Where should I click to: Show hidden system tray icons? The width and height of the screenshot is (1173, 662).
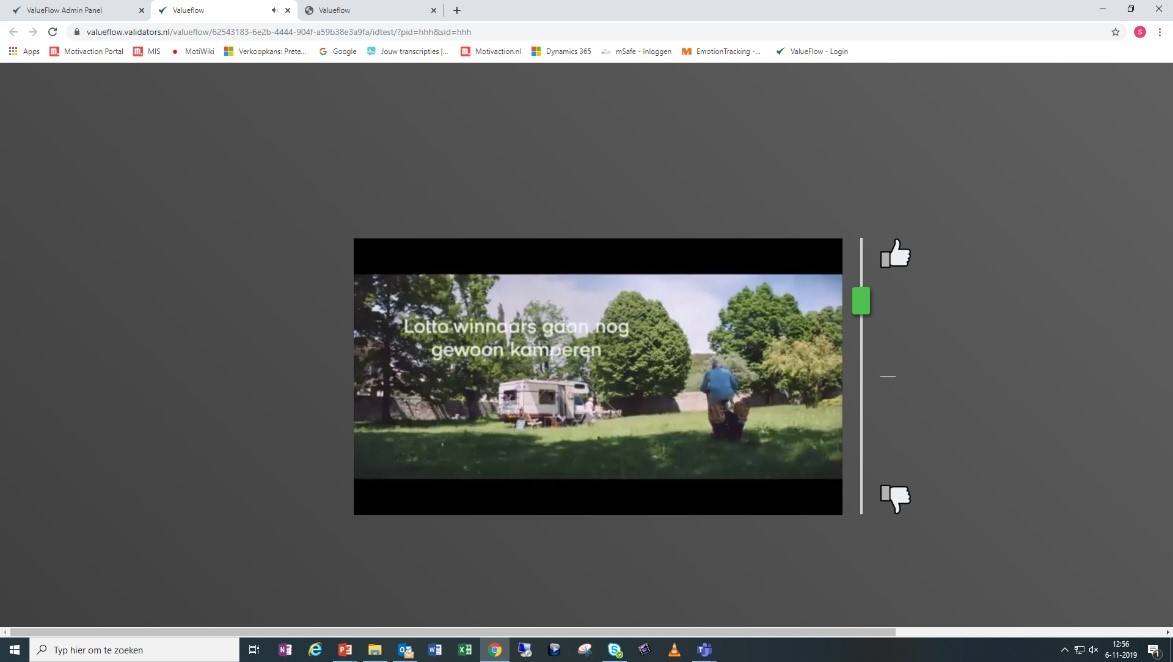(1064, 650)
